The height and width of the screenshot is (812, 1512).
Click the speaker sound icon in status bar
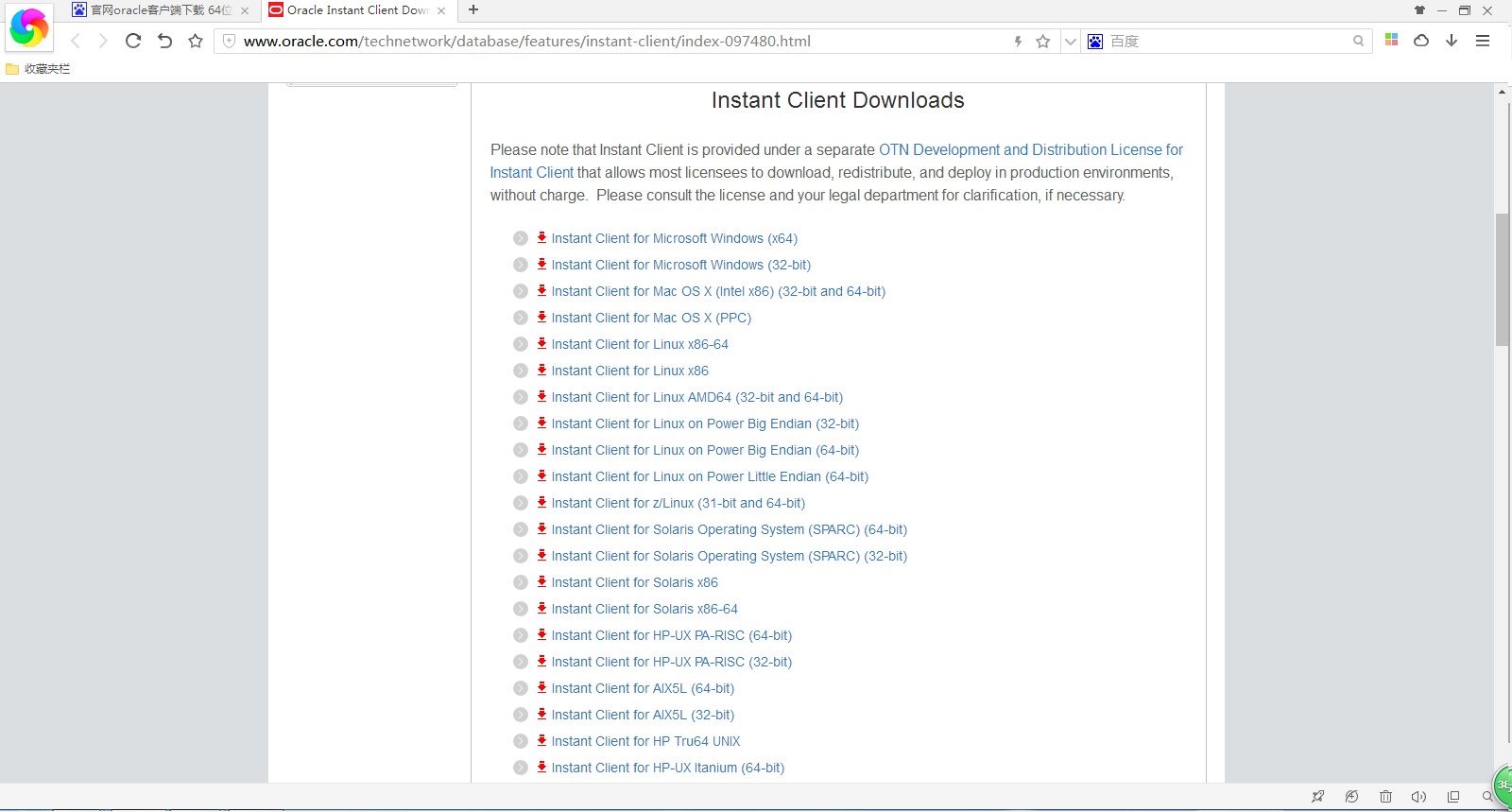(1418, 797)
